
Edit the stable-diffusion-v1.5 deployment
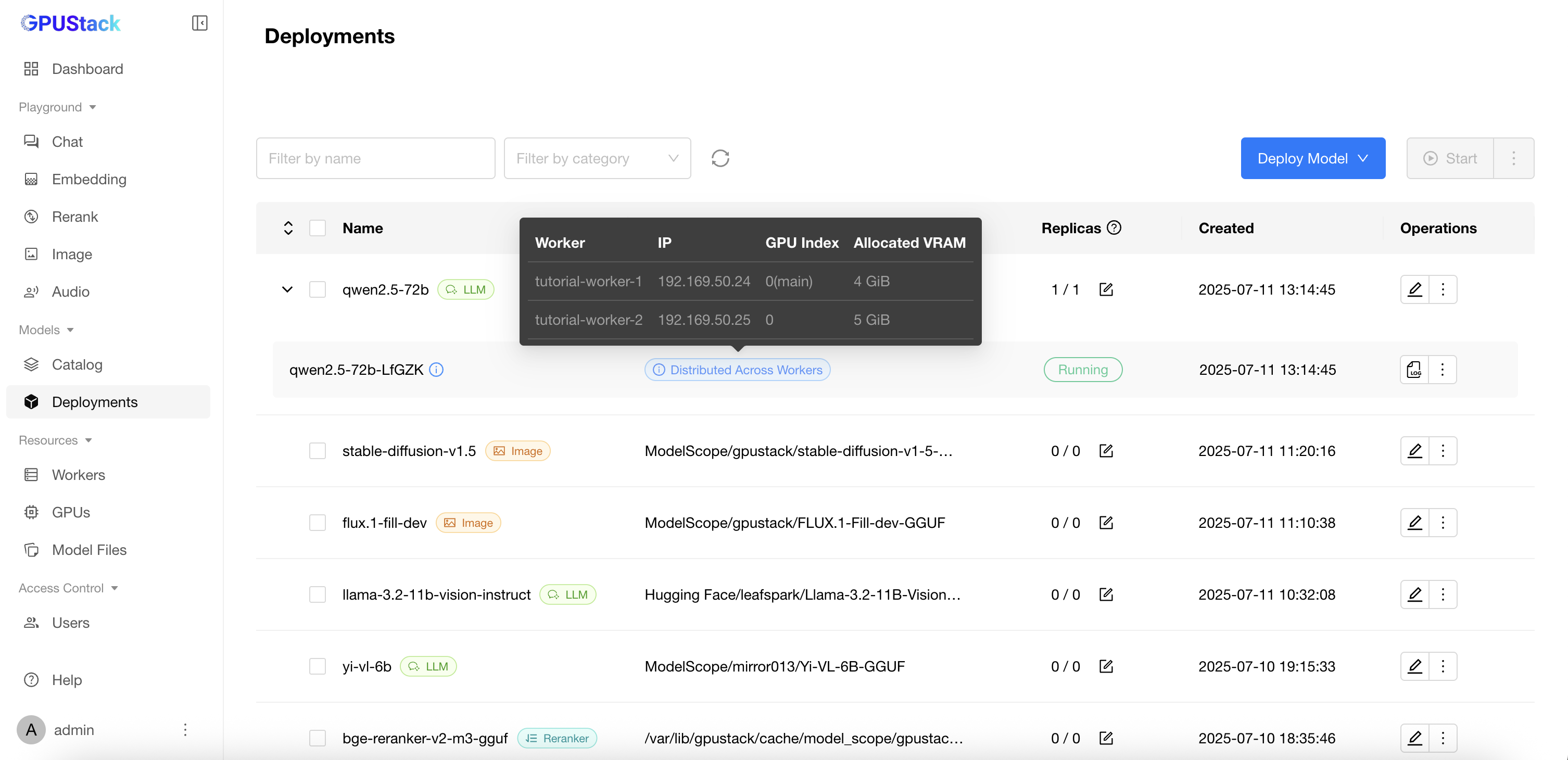pos(1414,451)
